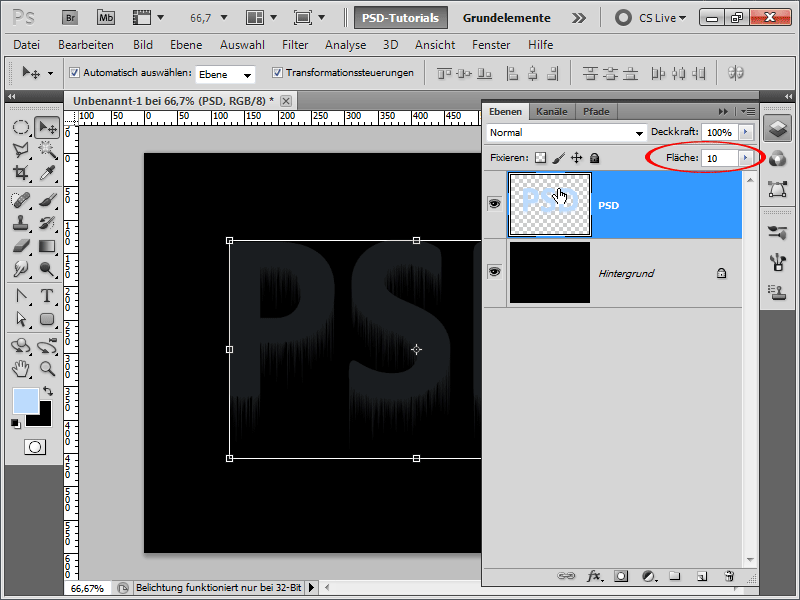Select the Brush tool
This screenshot has height=600, width=800.
tap(47, 199)
